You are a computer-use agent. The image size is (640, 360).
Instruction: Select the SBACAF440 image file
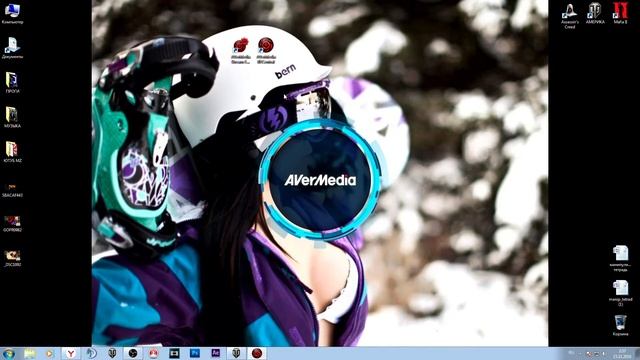[12, 190]
